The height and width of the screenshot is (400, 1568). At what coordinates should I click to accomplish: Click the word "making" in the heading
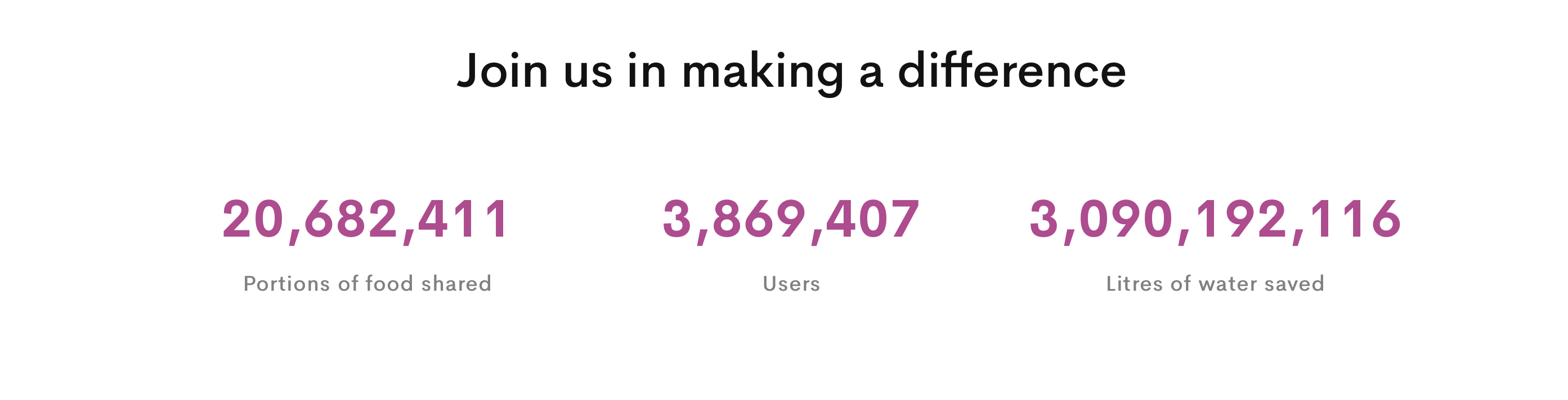click(x=763, y=74)
